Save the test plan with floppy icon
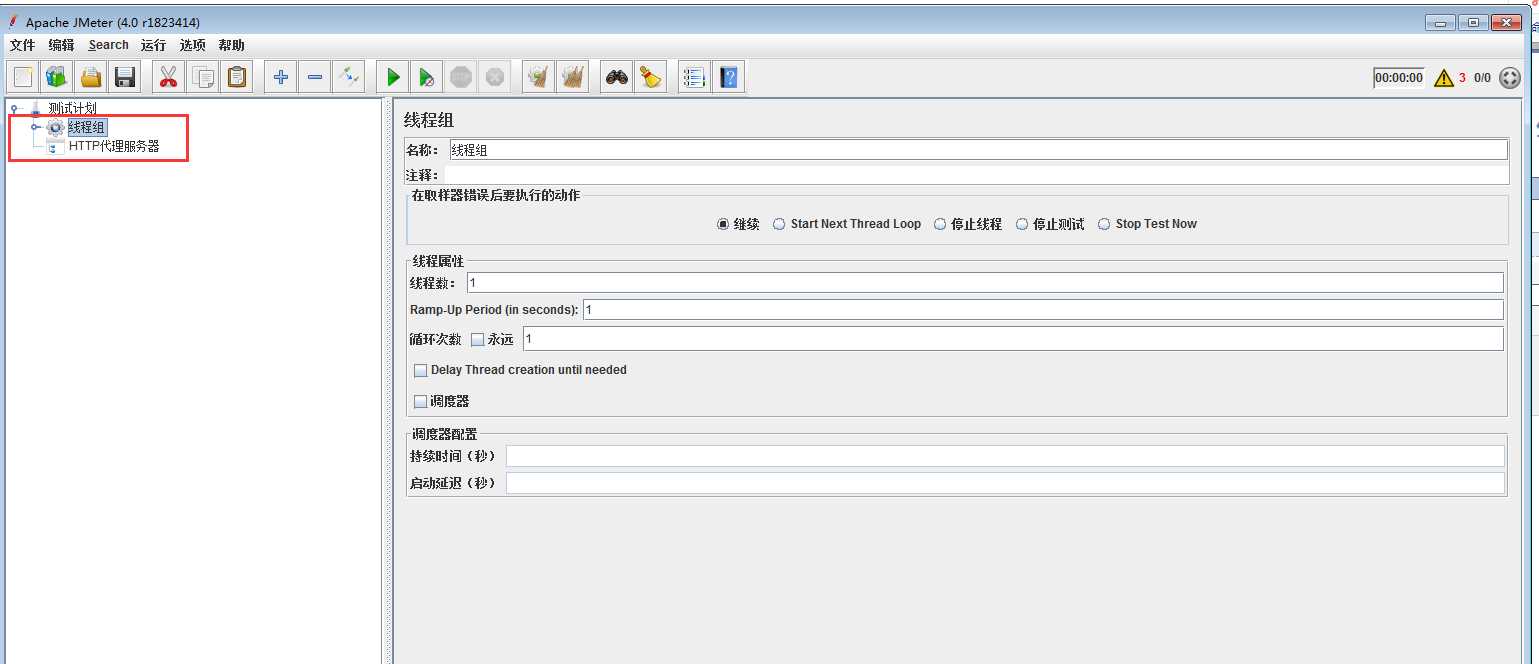The width and height of the screenshot is (1539, 664). [125, 77]
